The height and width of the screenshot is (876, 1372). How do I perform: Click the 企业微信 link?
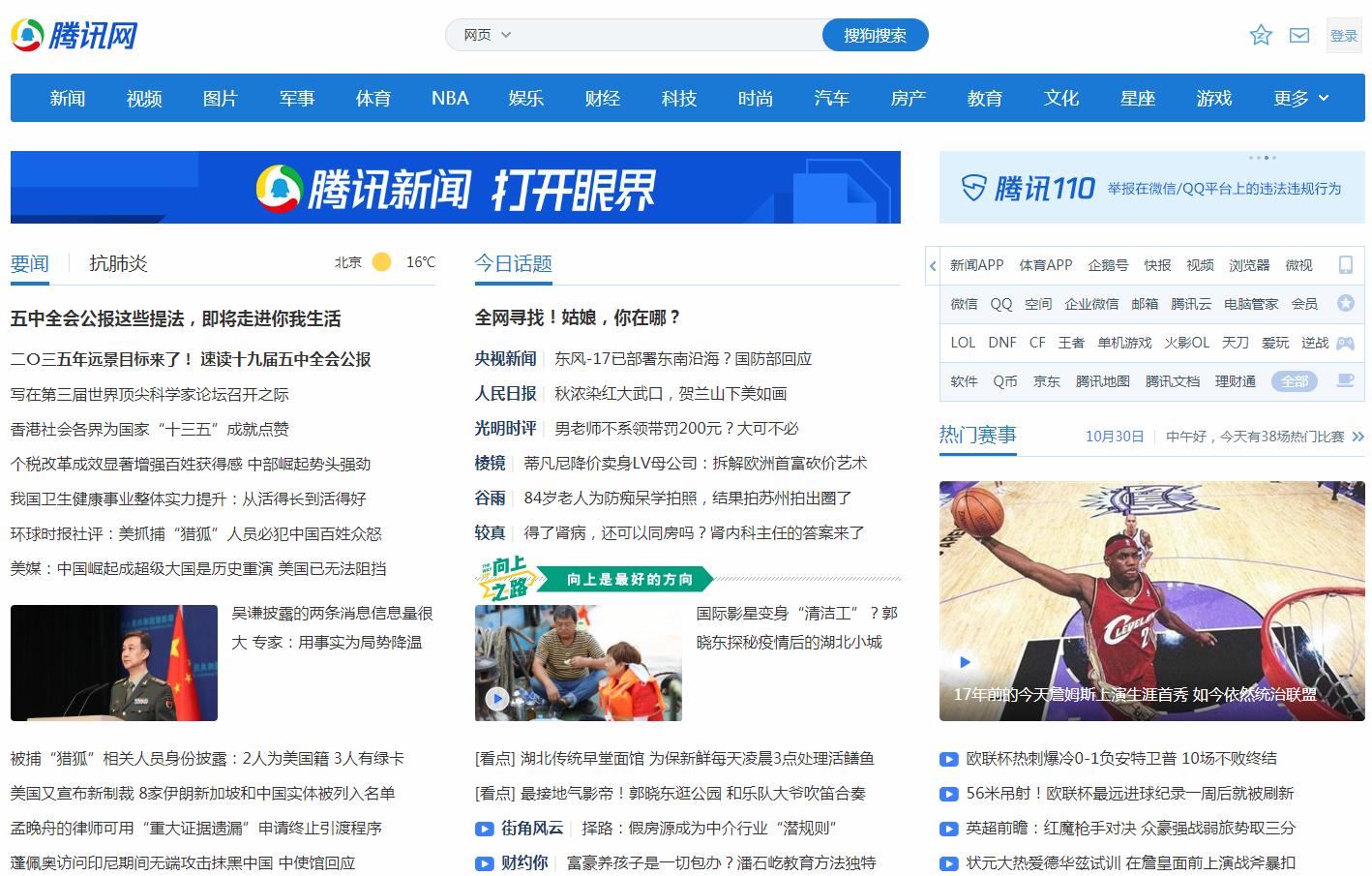[1091, 304]
